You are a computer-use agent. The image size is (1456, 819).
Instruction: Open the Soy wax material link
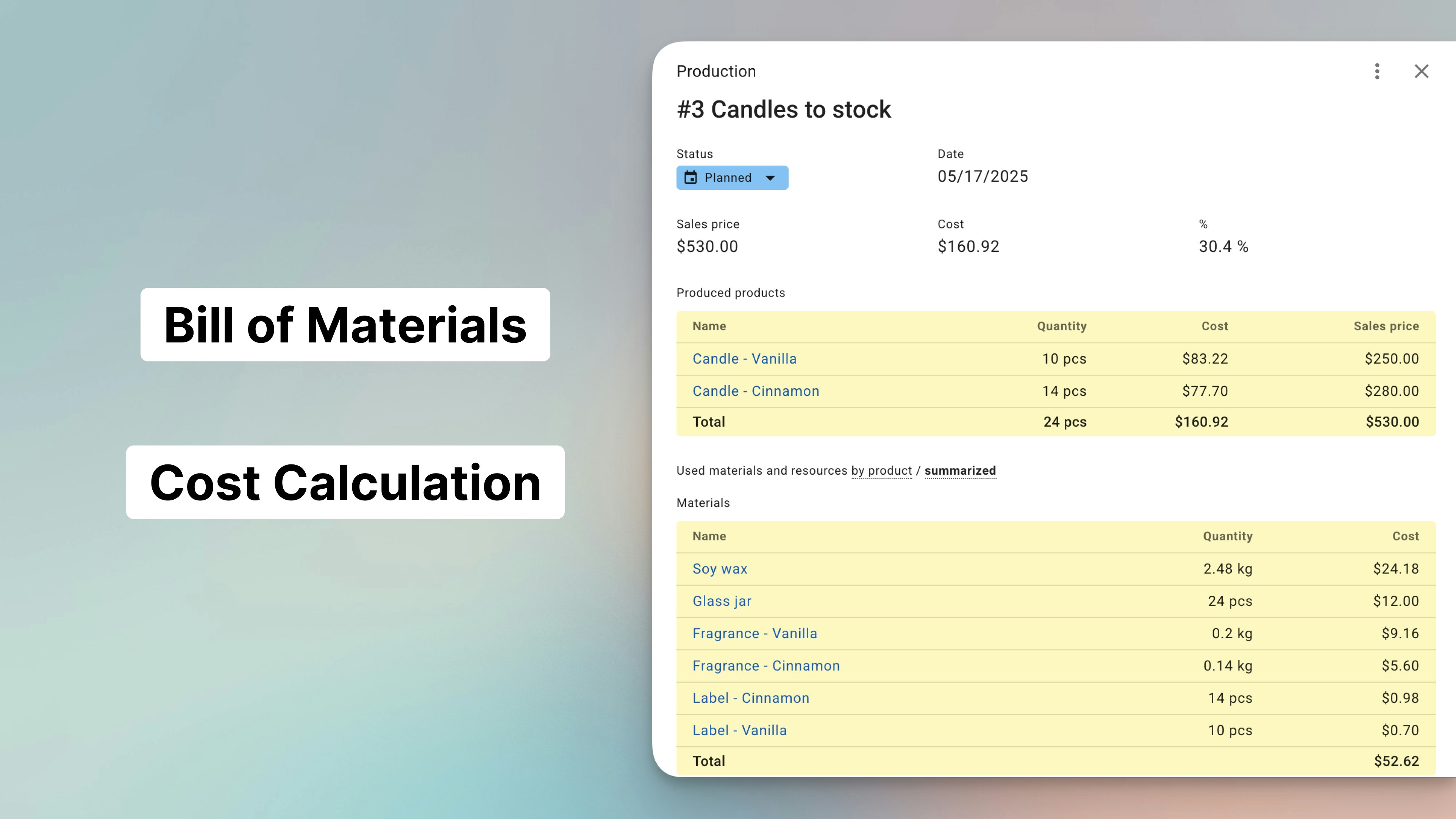720,569
